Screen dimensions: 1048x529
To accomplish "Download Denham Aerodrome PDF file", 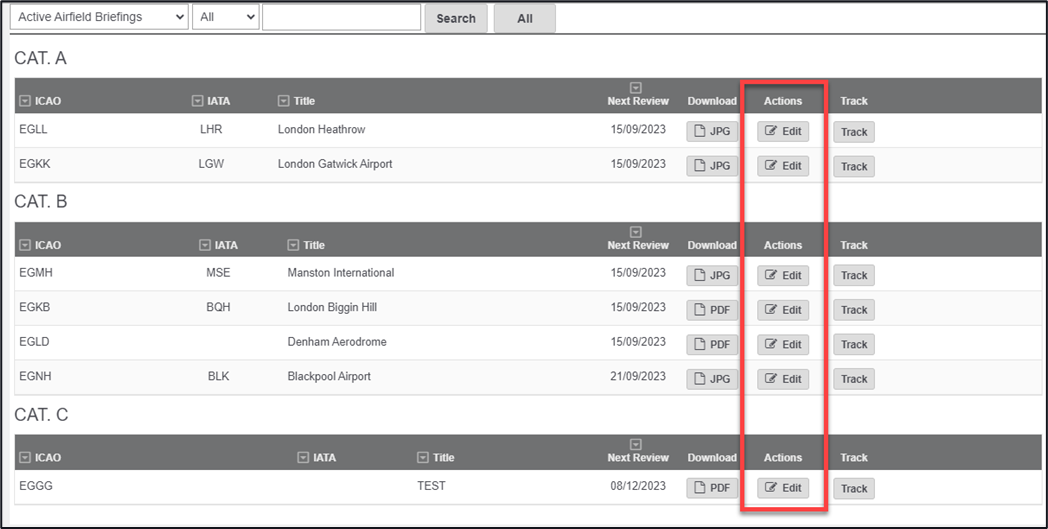I will click(x=712, y=345).
